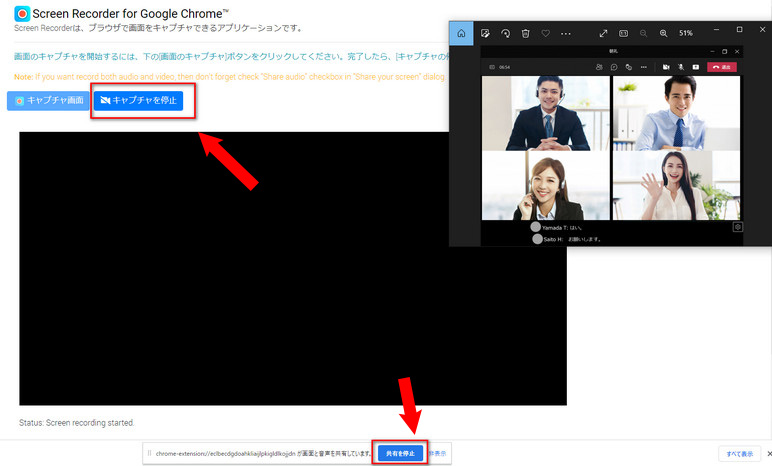
Task: Zoom out of the image
Action: [x=644, y=33]
